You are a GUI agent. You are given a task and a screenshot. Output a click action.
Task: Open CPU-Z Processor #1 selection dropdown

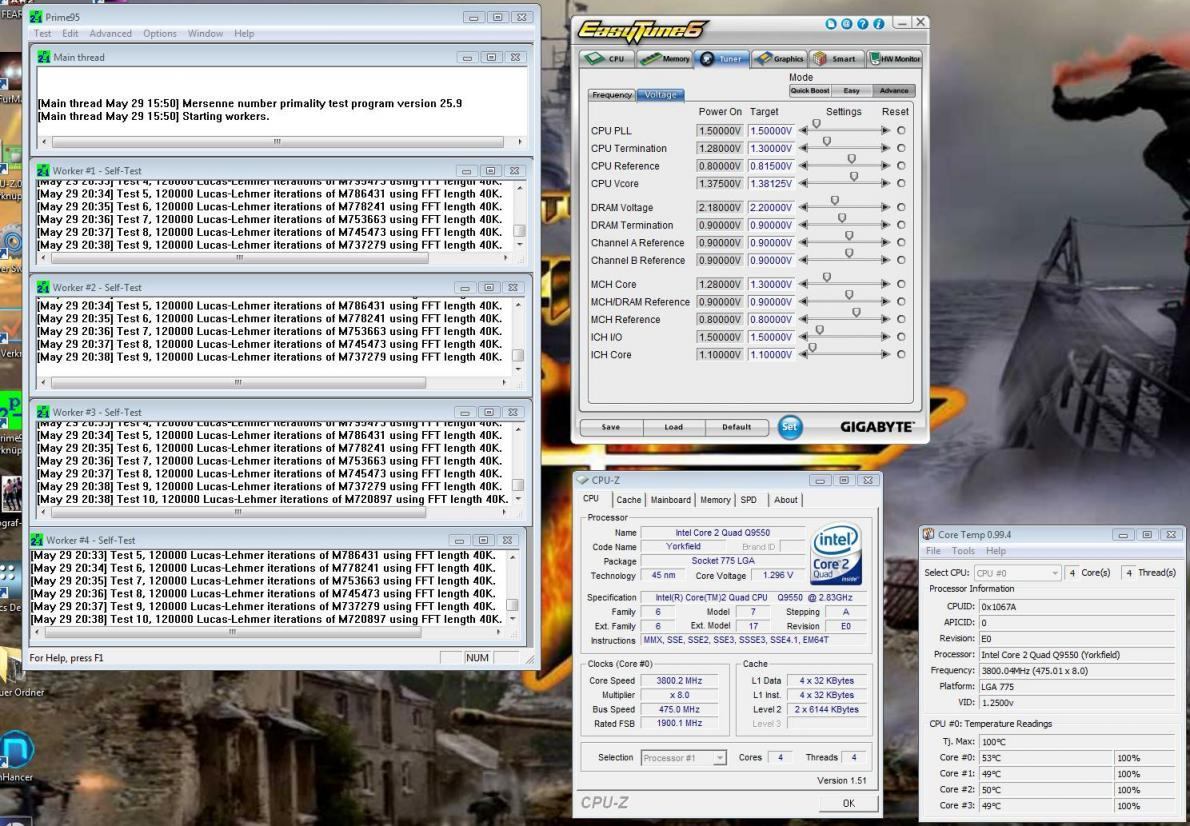684,758
